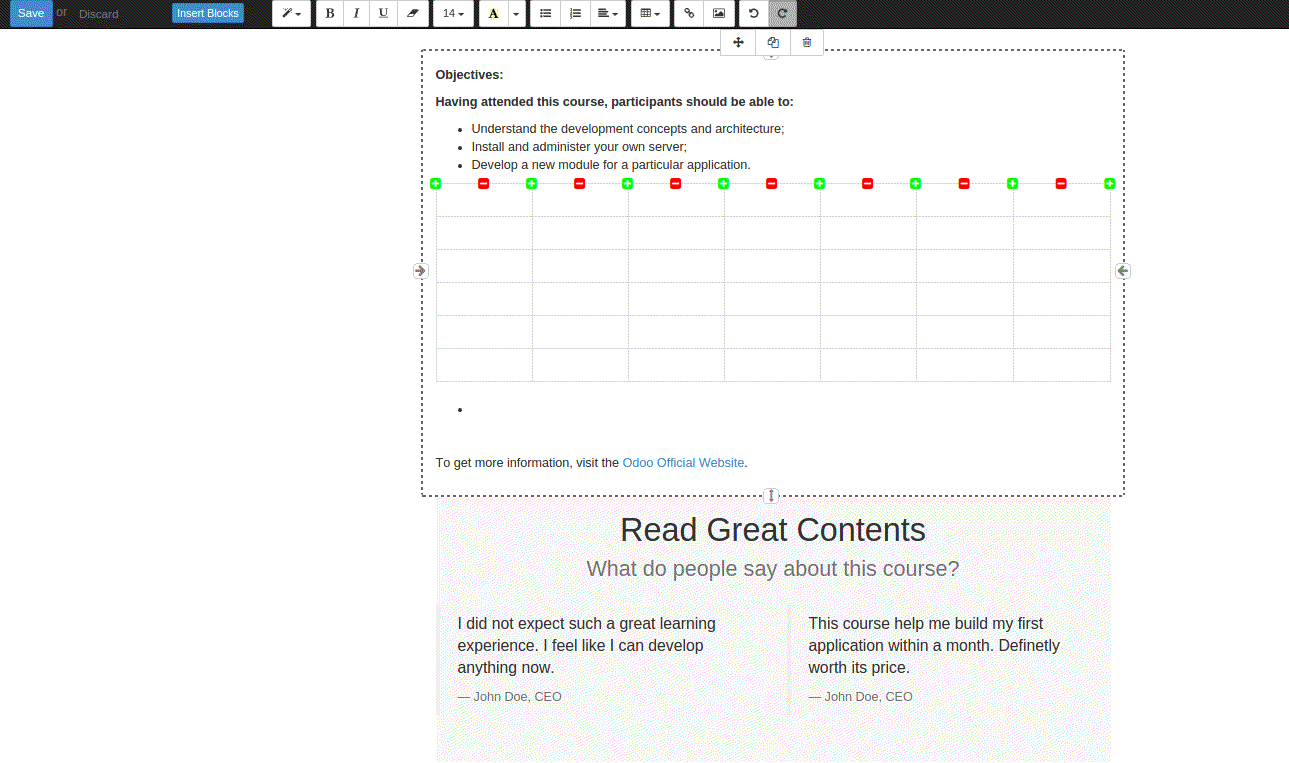Click the left-side block resize arrow handle
Image resolution: width=1289 pixels, height=763 pixels.
(420, 271)
